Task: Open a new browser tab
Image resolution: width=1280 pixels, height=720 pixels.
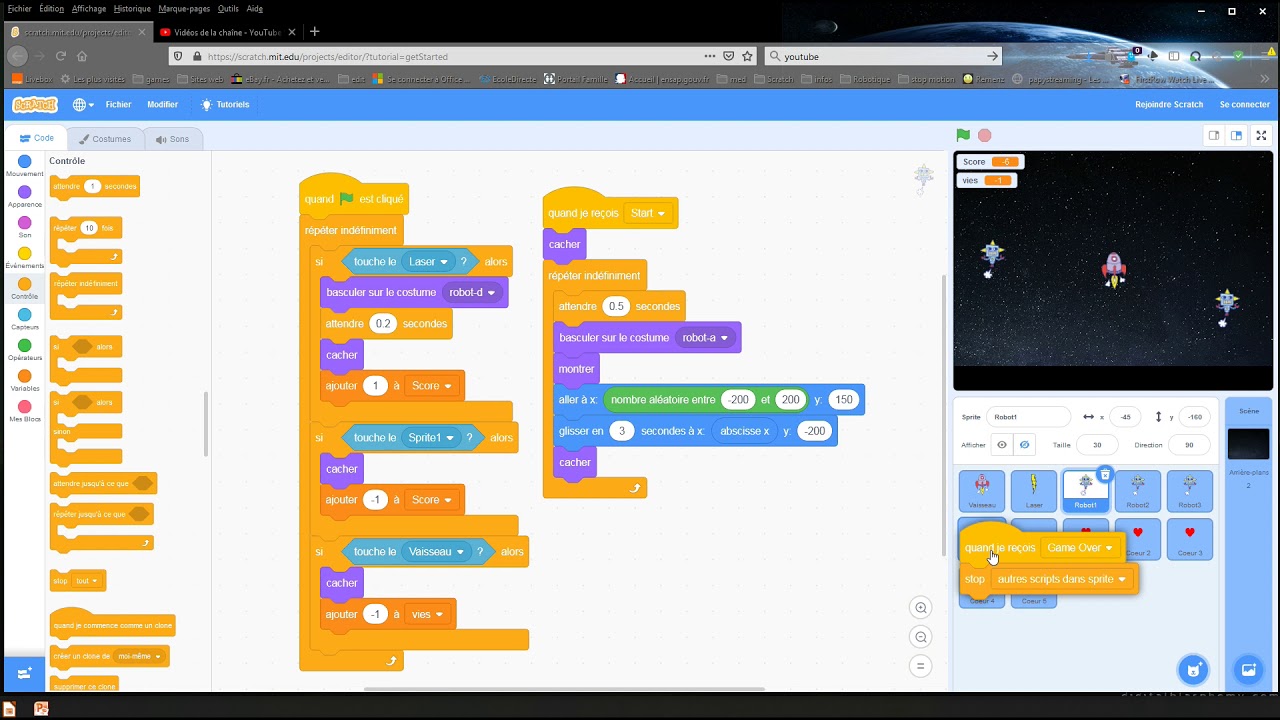Action: (x=314, y=32)
